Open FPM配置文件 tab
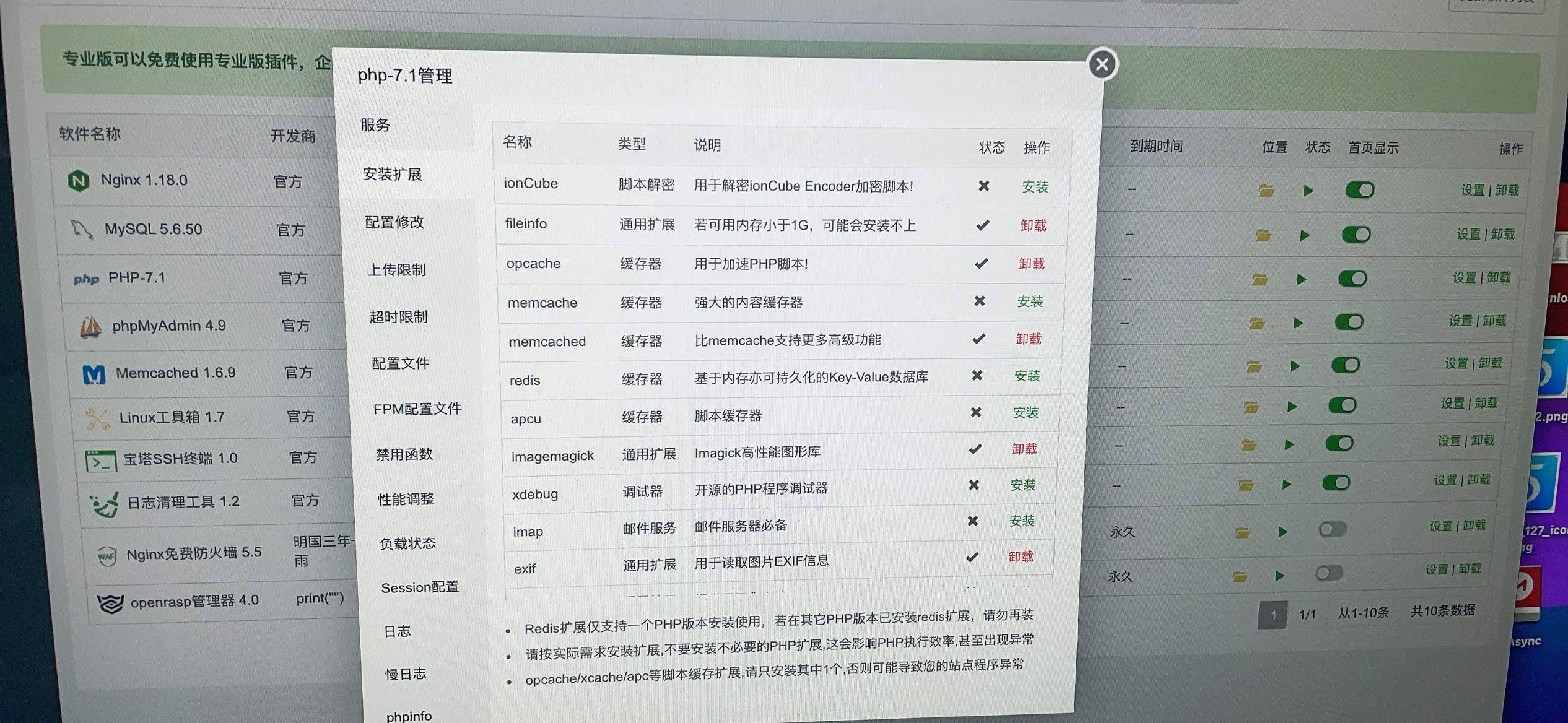The width and height of the screenshot is (1568, 723). [417, 409]
